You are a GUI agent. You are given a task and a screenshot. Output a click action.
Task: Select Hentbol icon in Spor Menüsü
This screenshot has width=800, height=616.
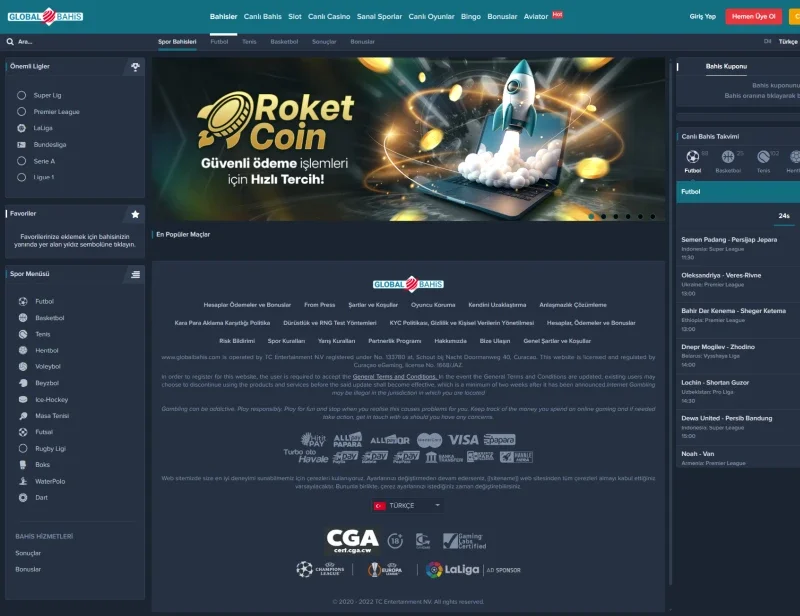pyautogui.click(x=23, y=351)
